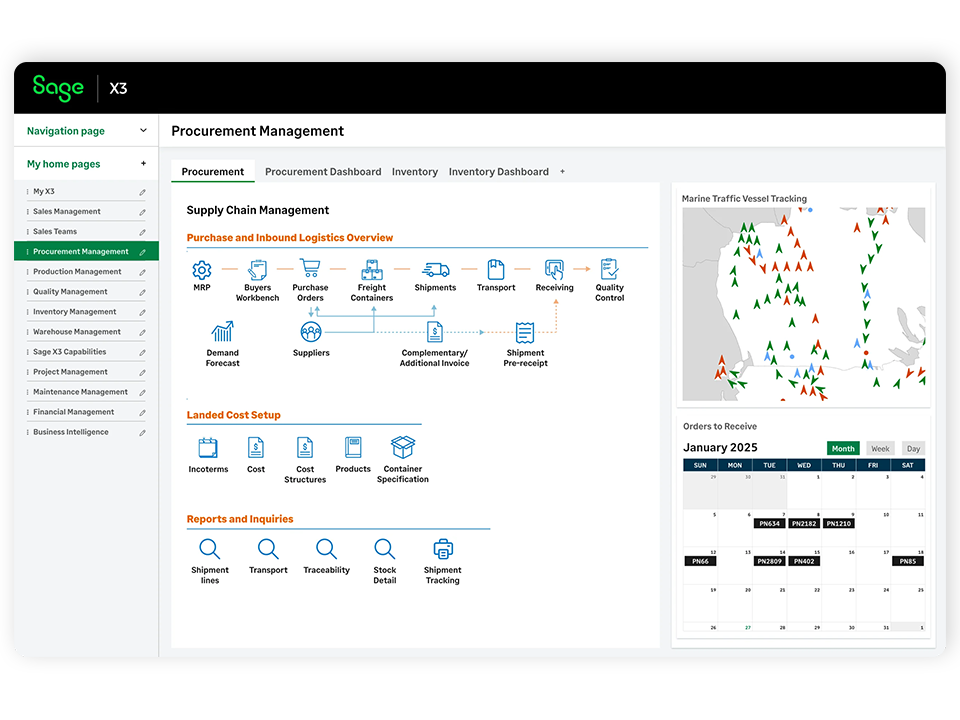Open the MRP gear icon
960x720 pixels.
click(x=202, y=270)
